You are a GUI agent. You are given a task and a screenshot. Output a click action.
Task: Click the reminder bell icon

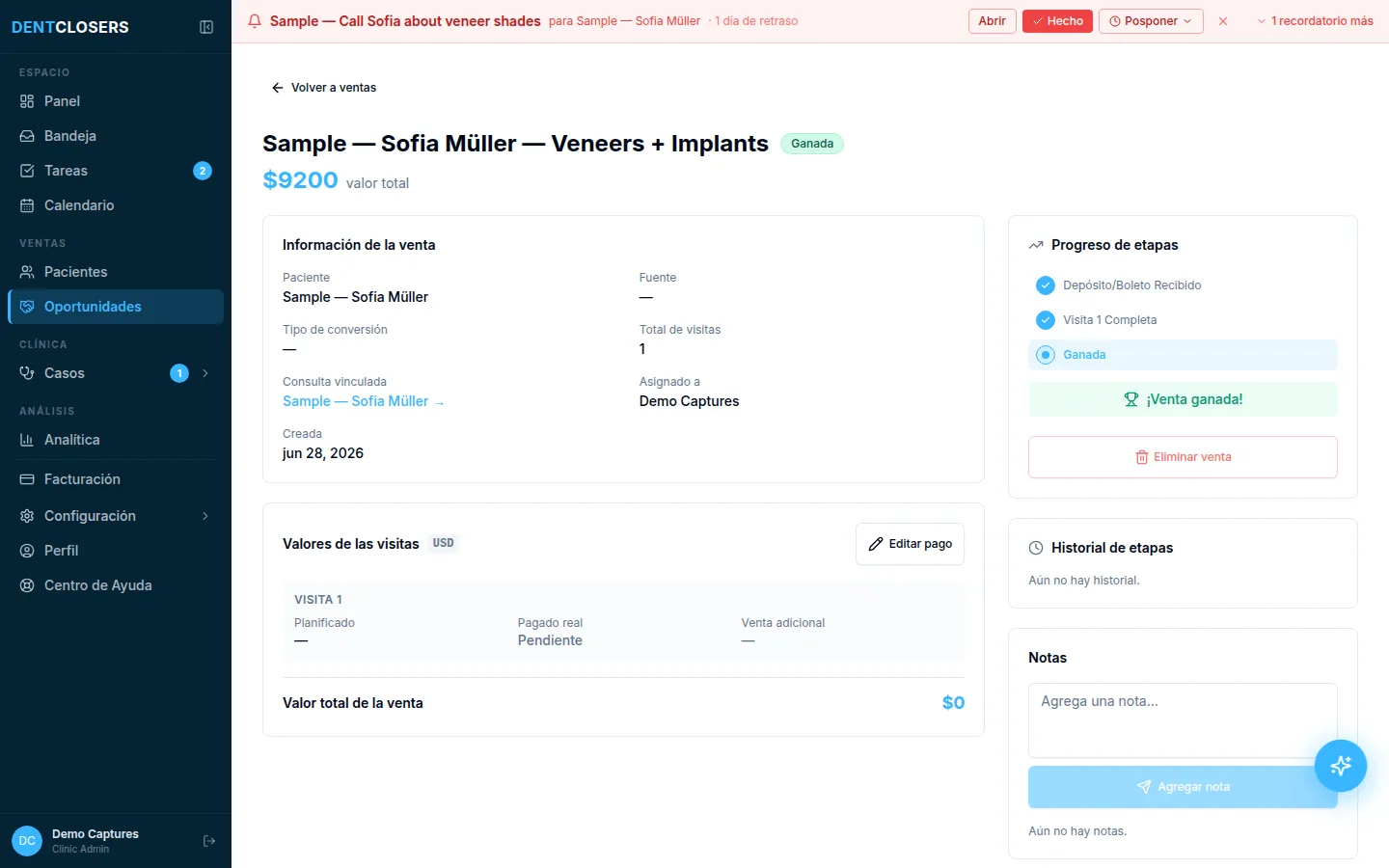point(255,21)
